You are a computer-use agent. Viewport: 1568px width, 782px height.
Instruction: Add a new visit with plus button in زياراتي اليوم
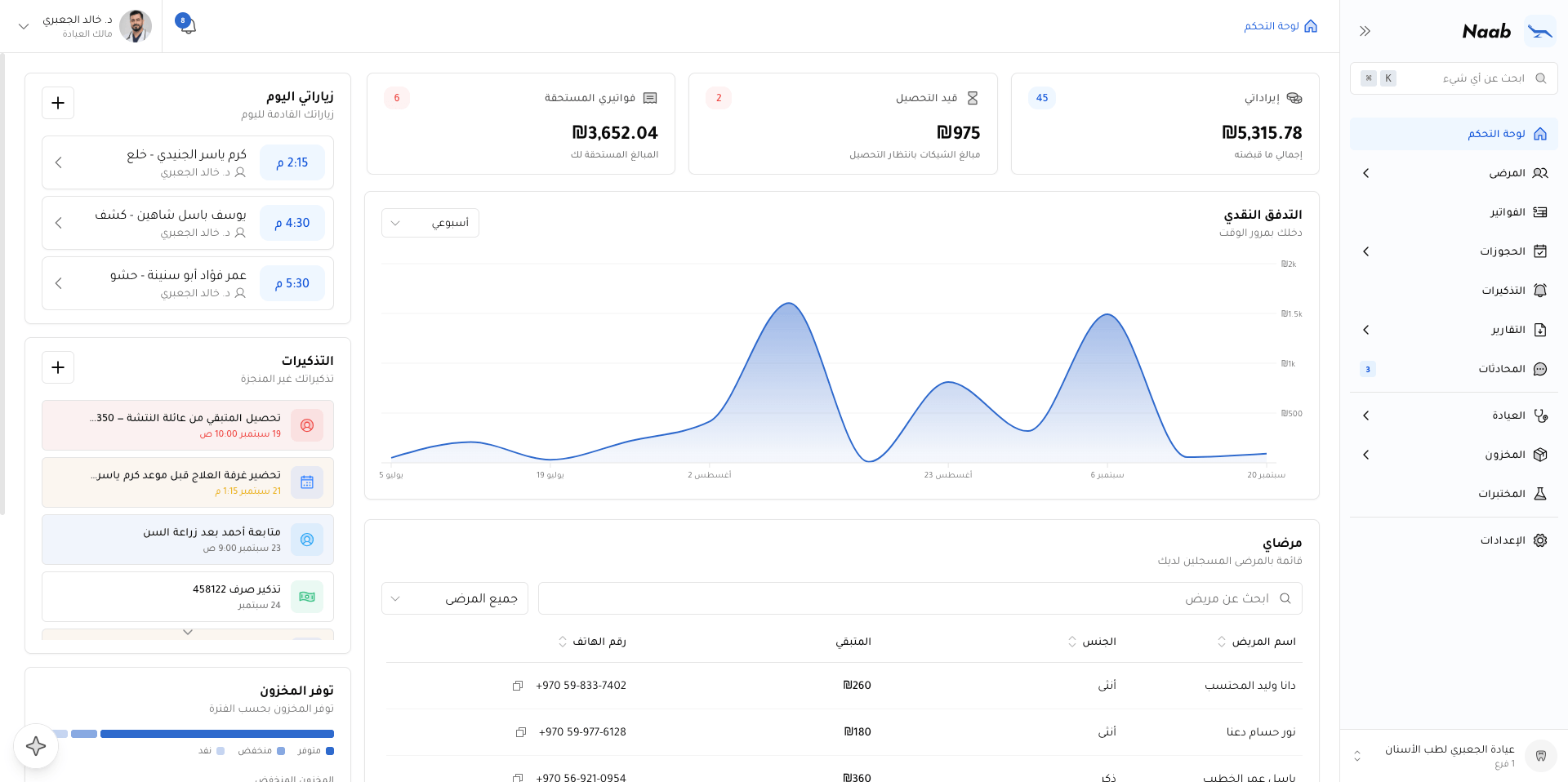[58, 103]
